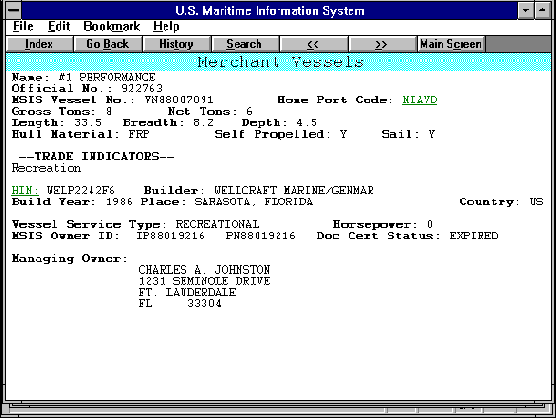Click the minimize down-arrow button
The image size is (556, 418).
pos(526,10)
